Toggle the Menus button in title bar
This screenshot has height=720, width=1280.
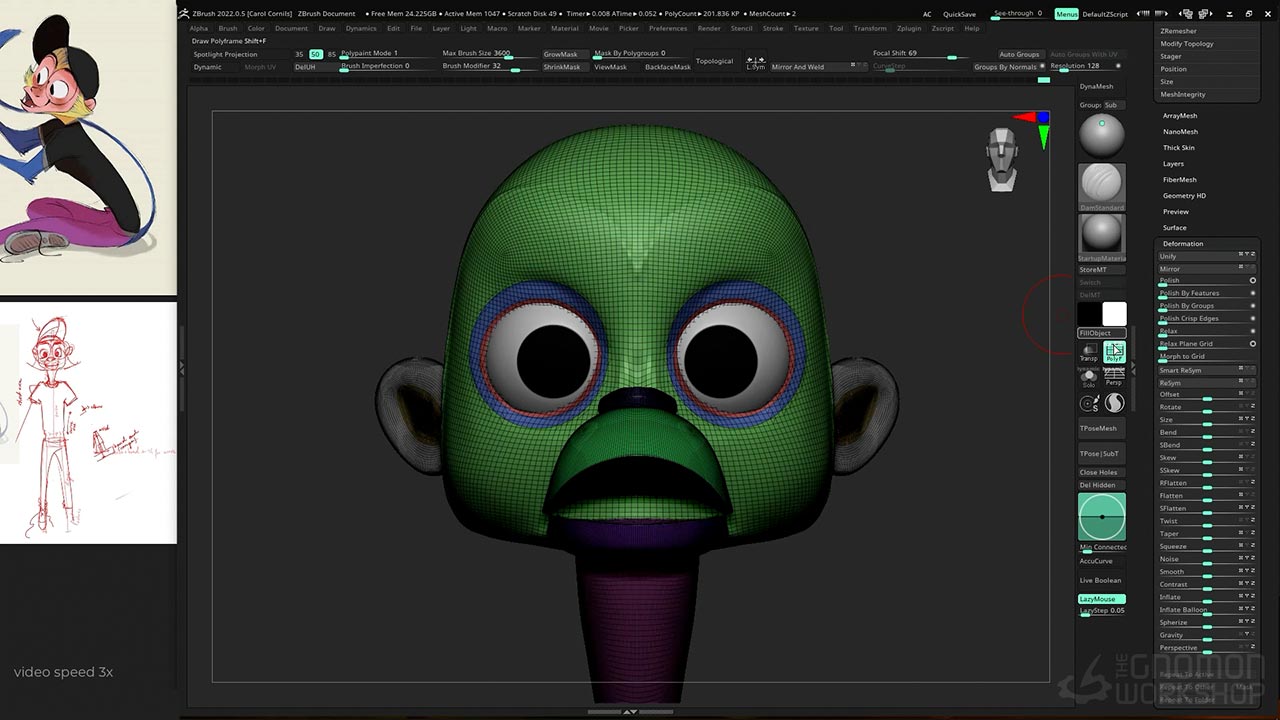(1066, 14)
